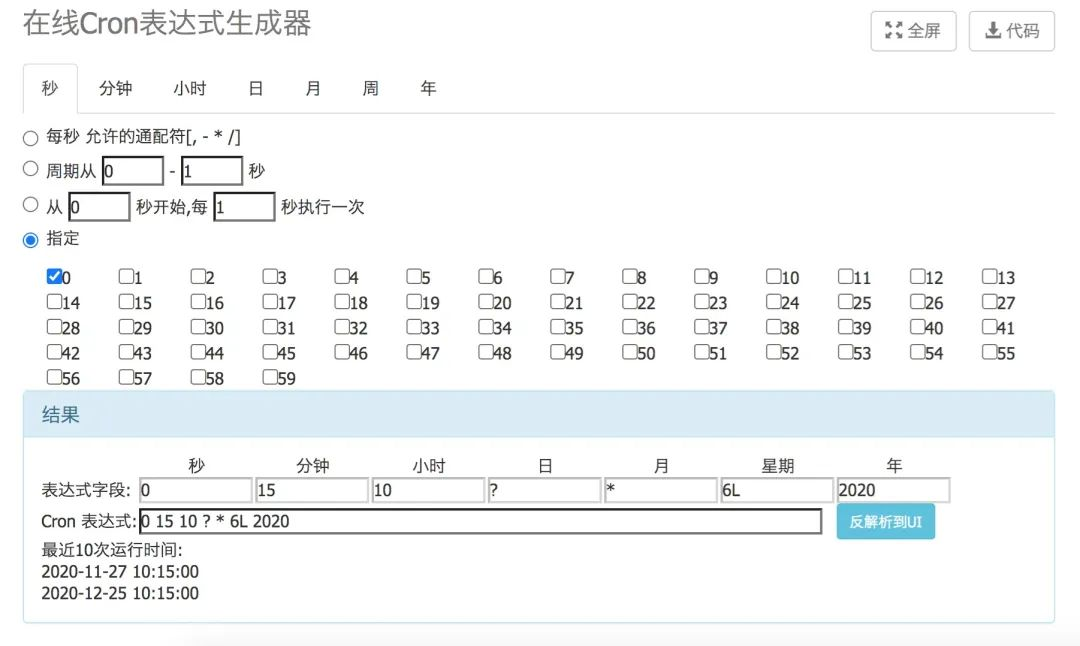Tick the checkbox labeled 59
This screenshot has height=646, width=1080.
click(269, 377)
